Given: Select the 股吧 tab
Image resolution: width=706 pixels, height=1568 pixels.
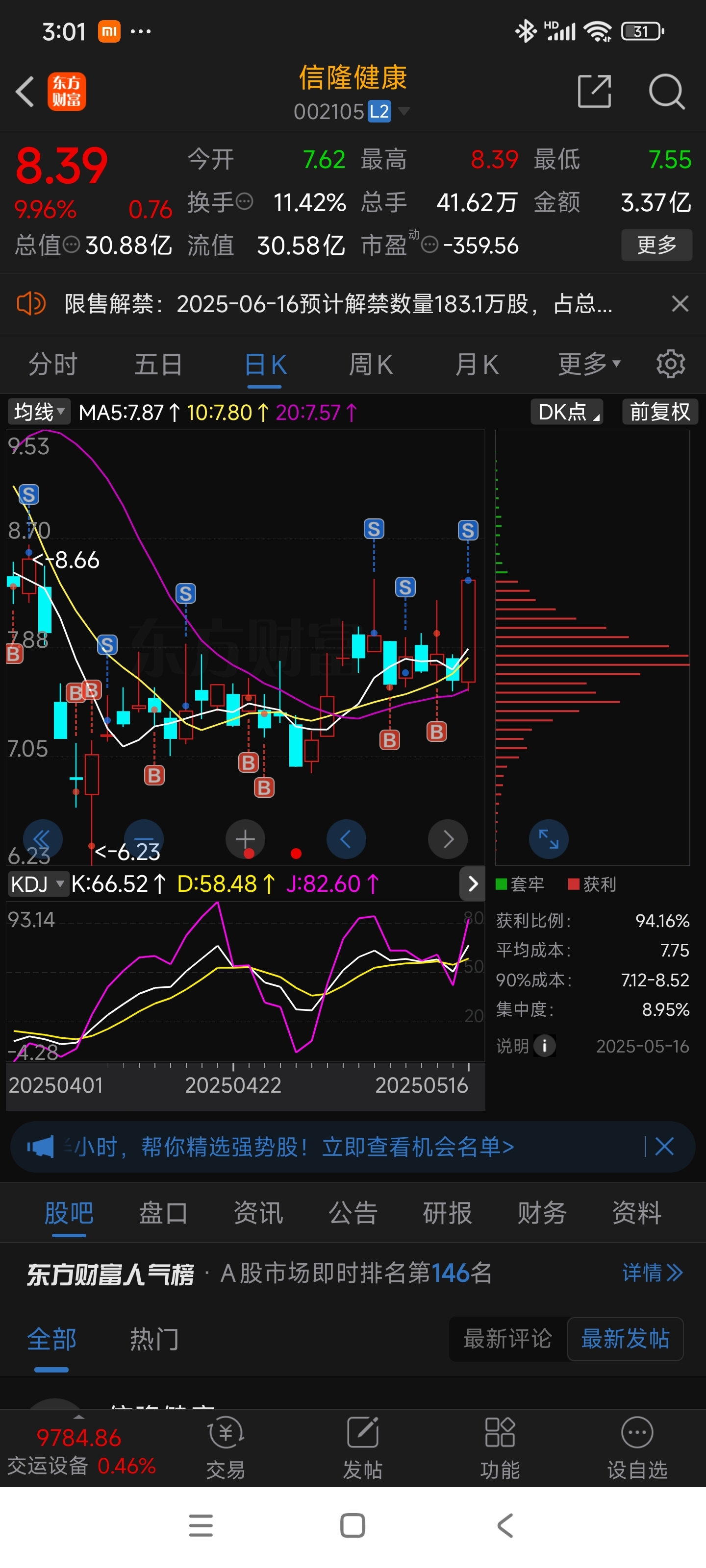Looking at the screenshot, I should pos(69,1213).
